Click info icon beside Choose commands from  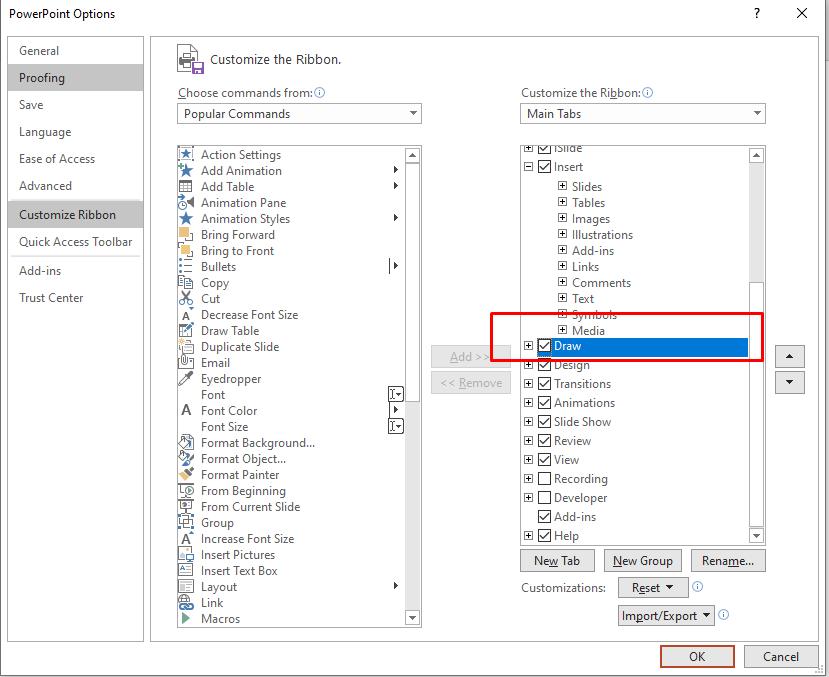click(320, 93)
